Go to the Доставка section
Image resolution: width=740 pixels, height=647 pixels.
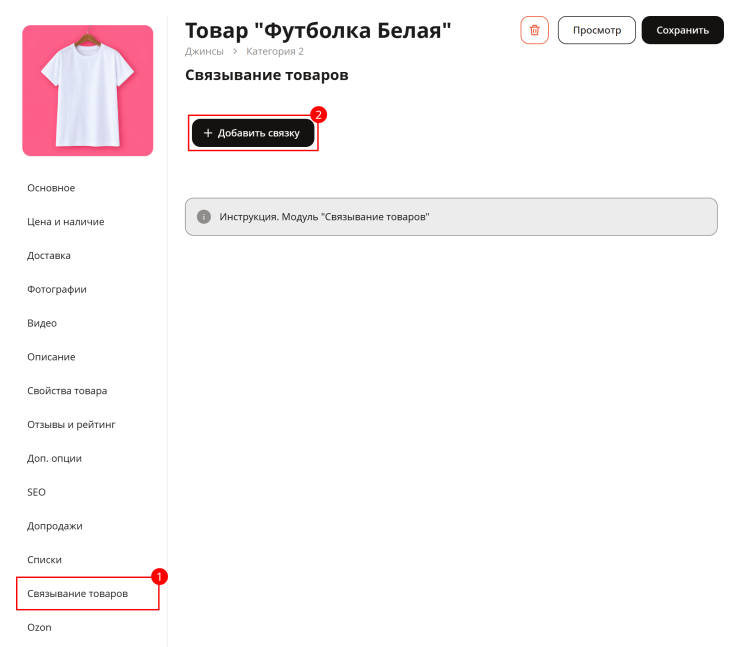click(49, 256)
